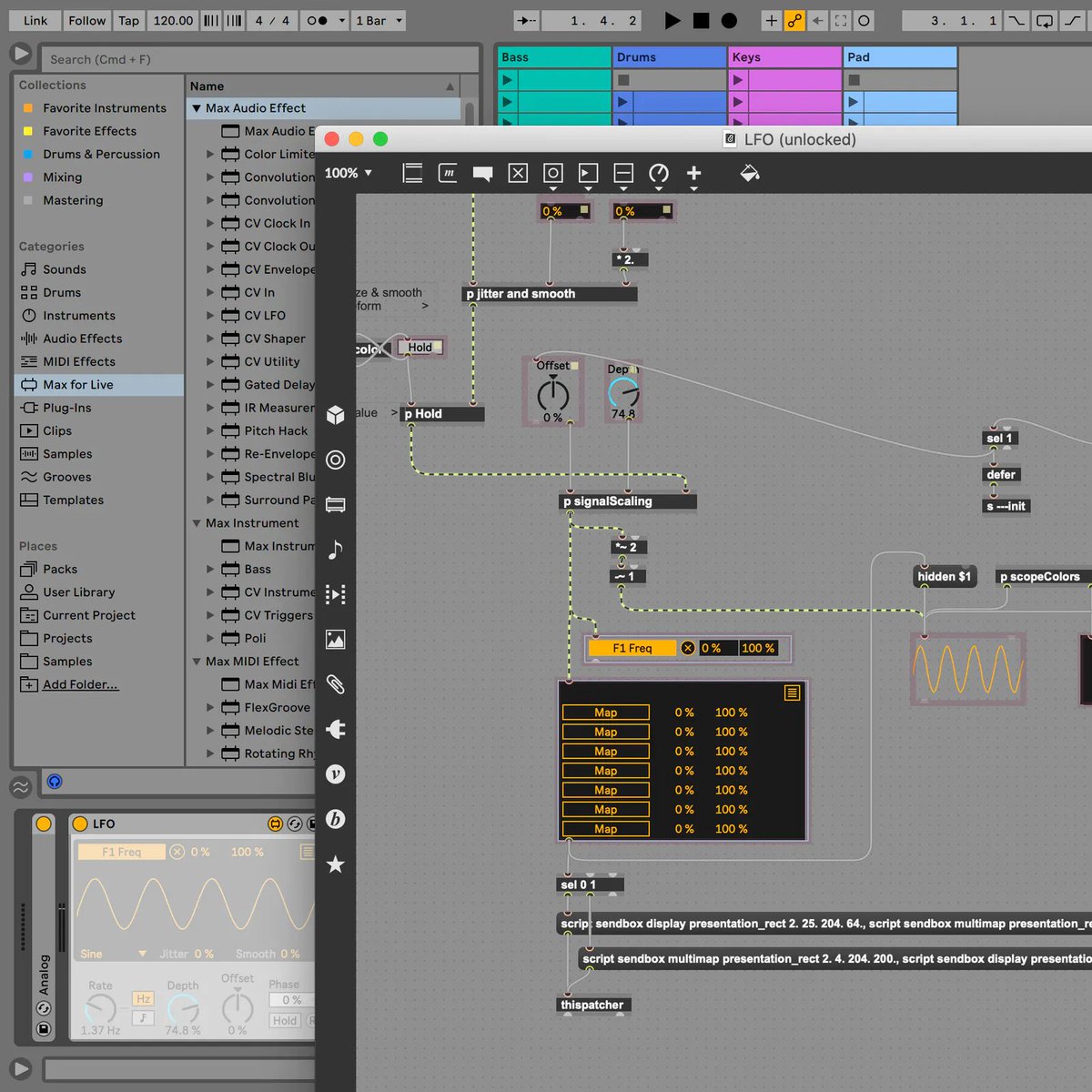Create a new object box from the Max toolbar
This screenshot has height=1092, width=1092.
pyautogui.click(x=412, y=173)
